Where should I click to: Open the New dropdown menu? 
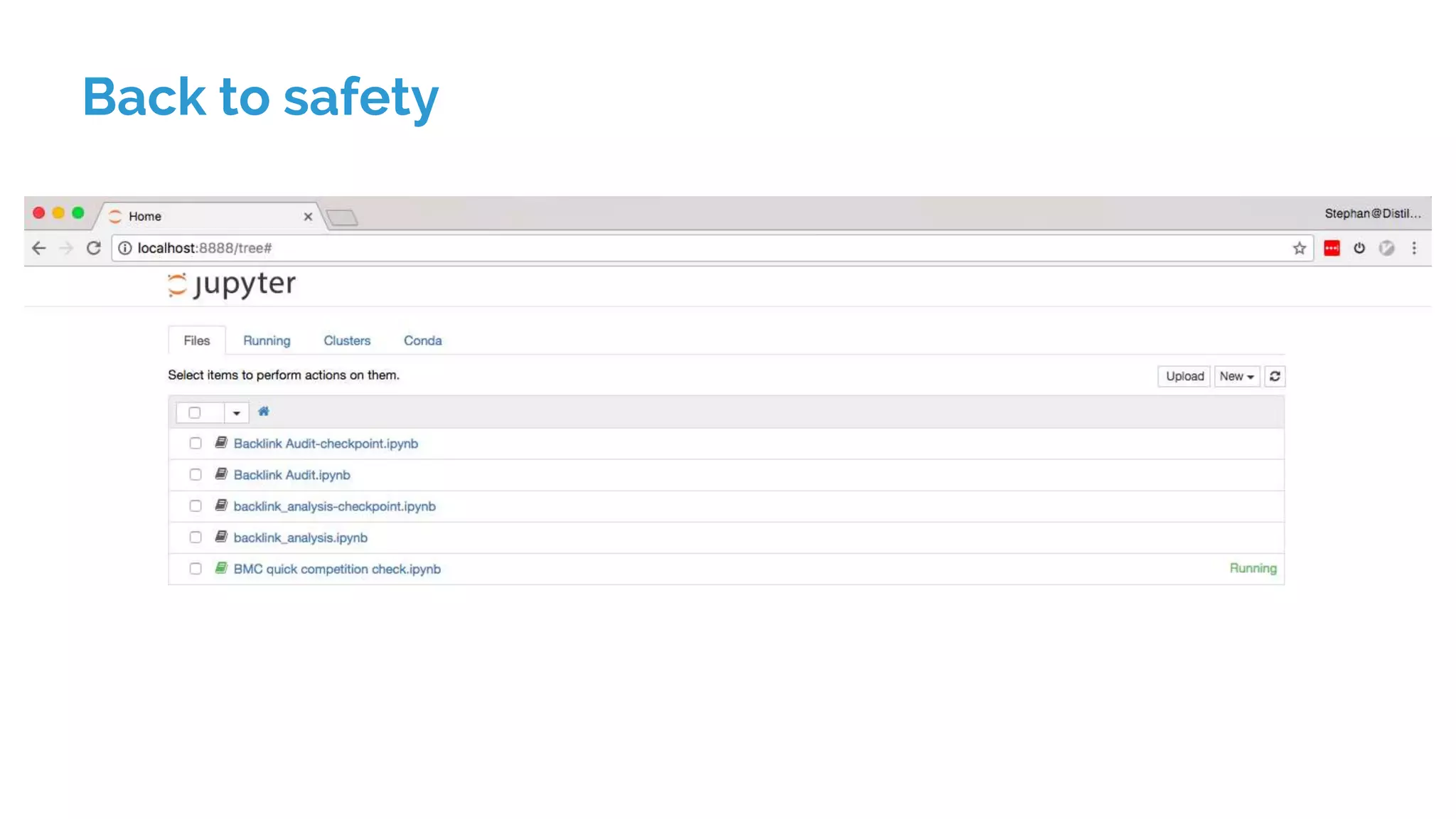pos(1237,376)
